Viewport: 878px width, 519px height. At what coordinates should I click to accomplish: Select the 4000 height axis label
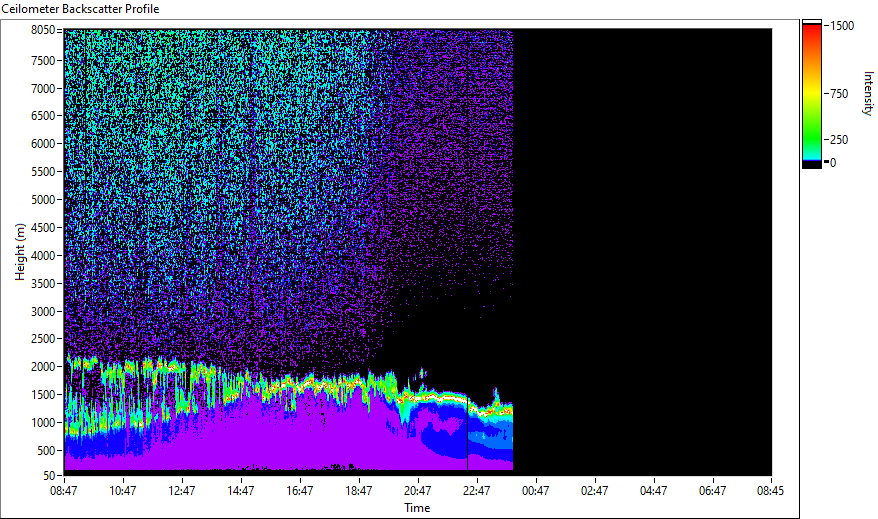tap(43, 256)
